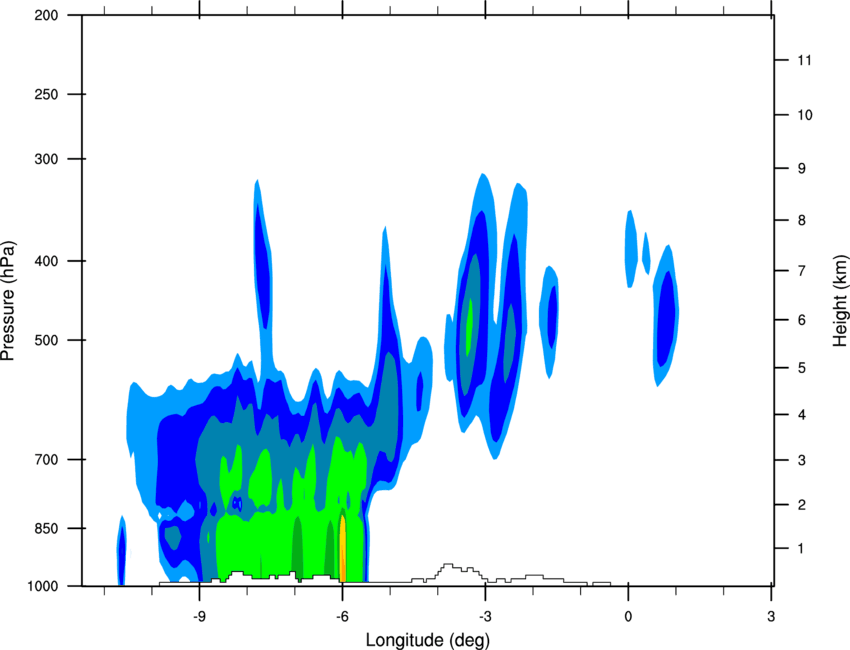850x650 pixels.
Task: Click the -3 longitude tick label
Action: pos(485,616)
